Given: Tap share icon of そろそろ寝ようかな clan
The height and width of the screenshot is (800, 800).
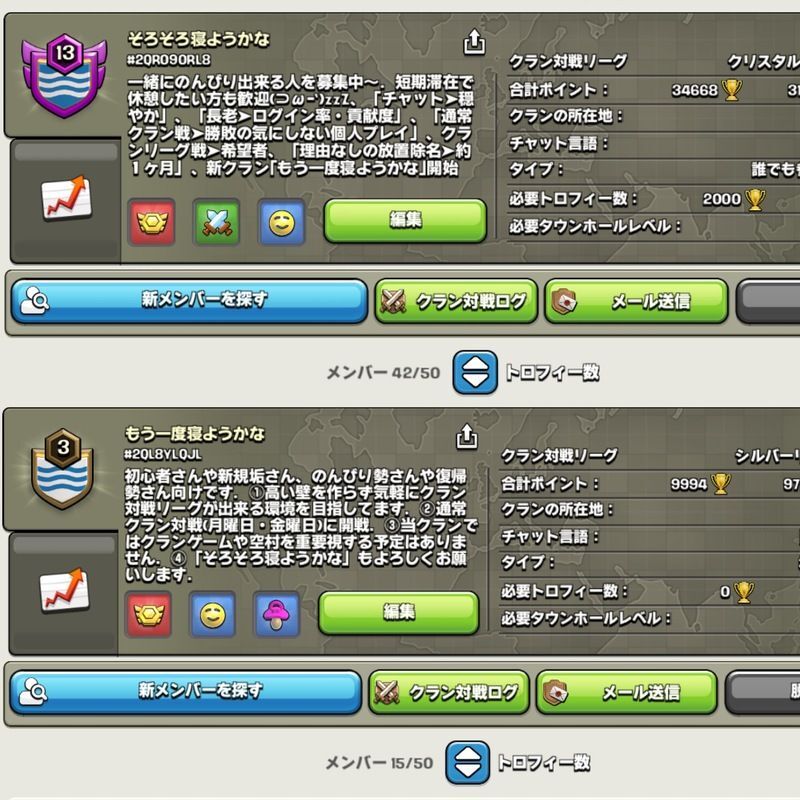Looking at the screenshot, I should pyautogui.click(x=474, y=42).
